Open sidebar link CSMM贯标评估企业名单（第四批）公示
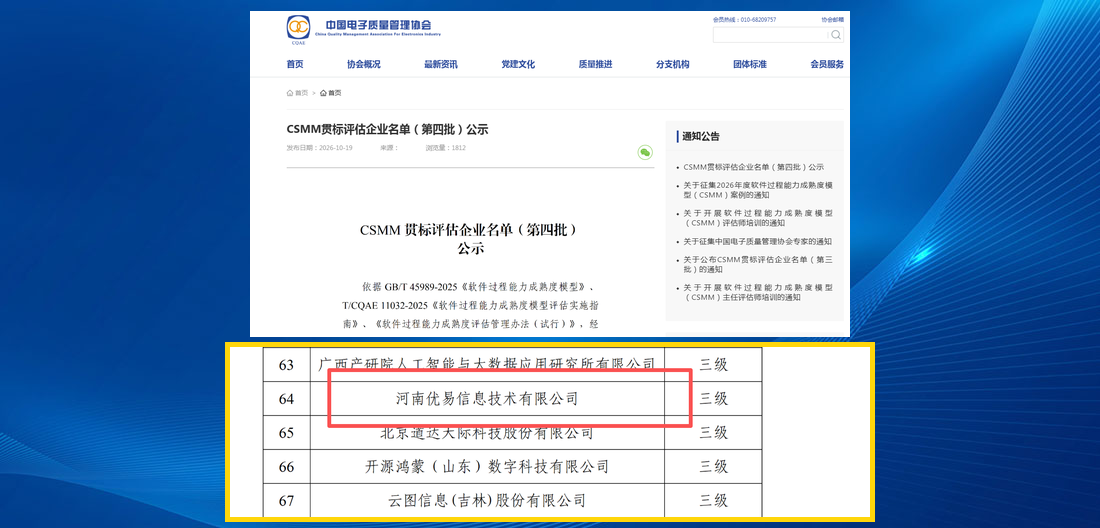Screen dimensions: 1100x528 [753, 168]
